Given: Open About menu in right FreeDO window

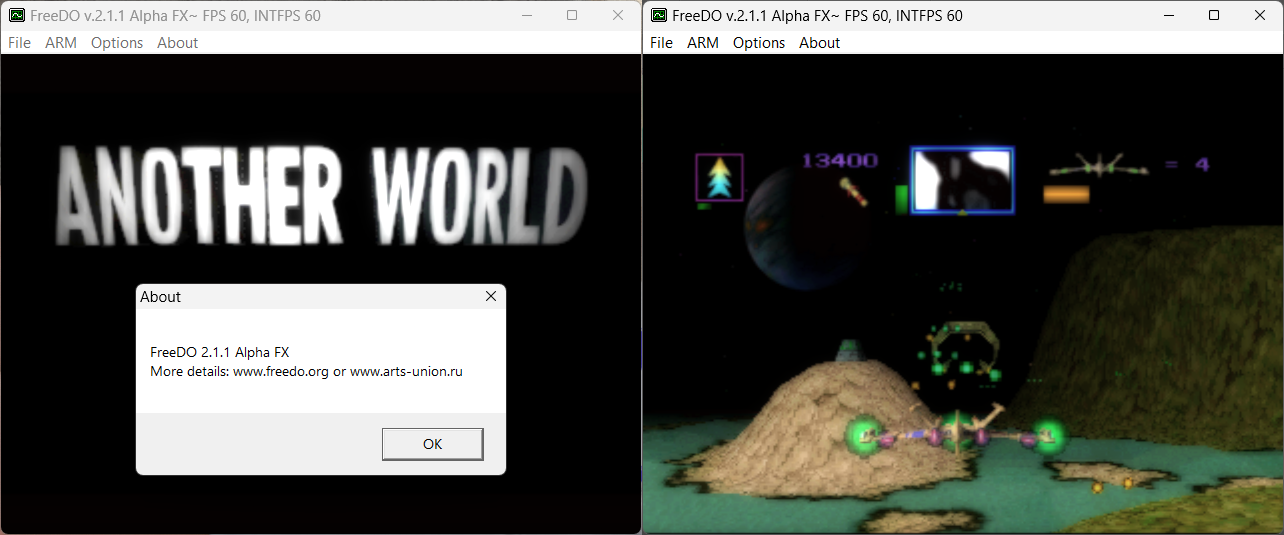Looking at the screenshot, I should (x=820, y=43).
